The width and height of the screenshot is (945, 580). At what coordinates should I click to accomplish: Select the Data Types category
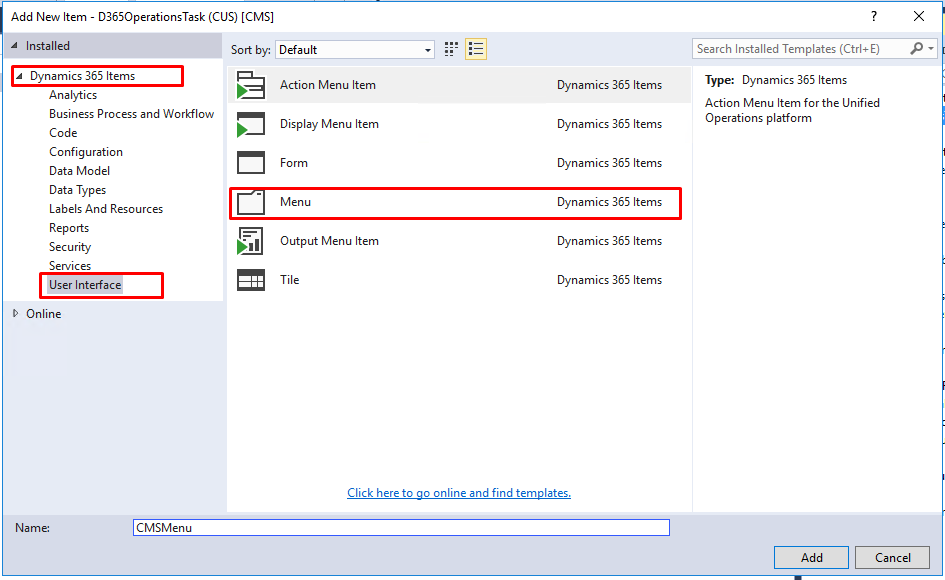pyautogui.click(x=78, y=190)
